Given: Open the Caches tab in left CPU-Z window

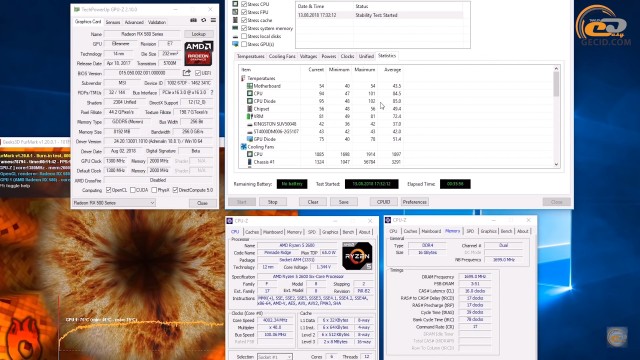Looking at the screenshot, I should (252, 232).
